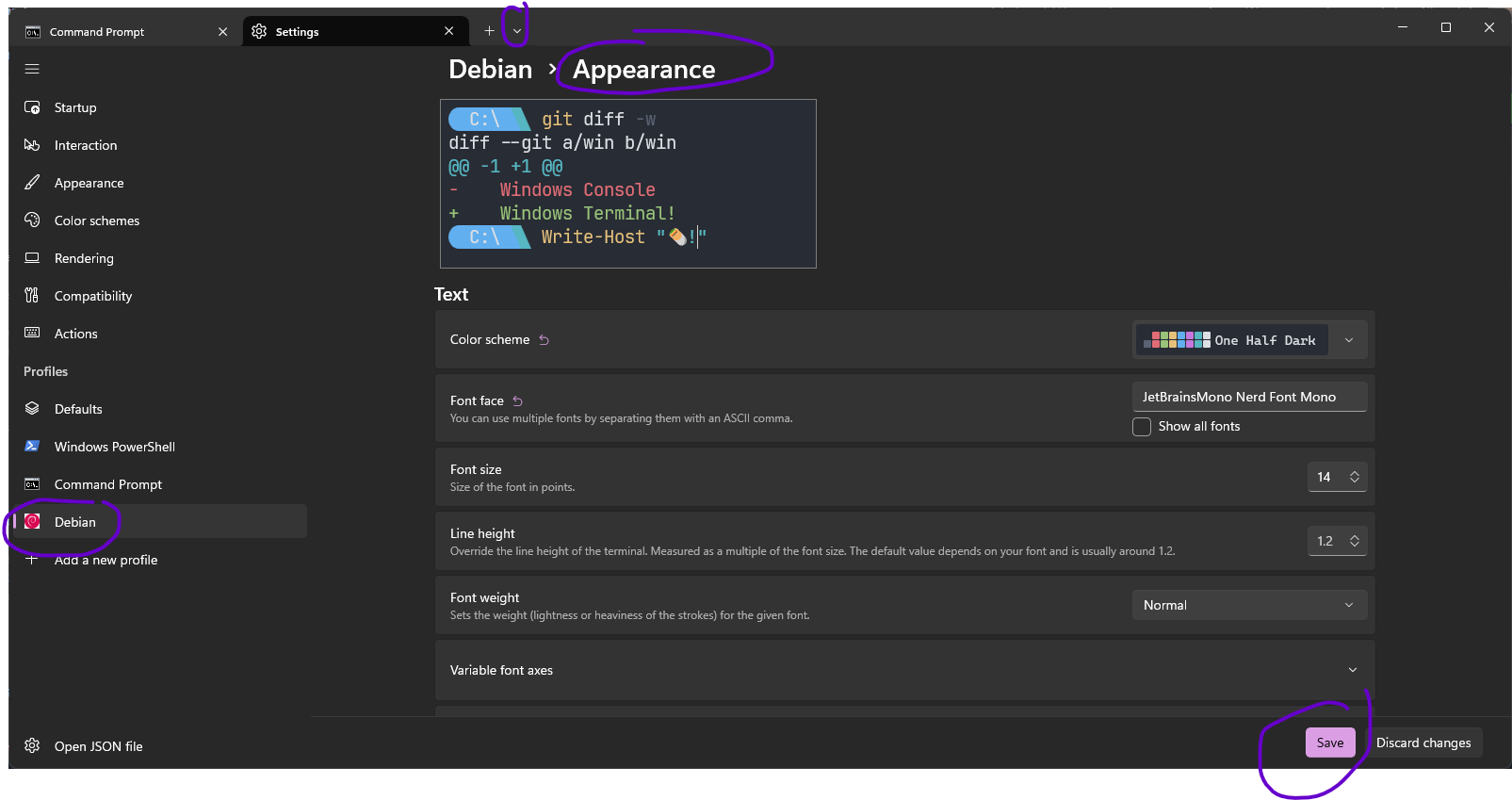The image size is (1512, 800).
Task: Click the Appearance brush icon
Action: coord(32,183)
